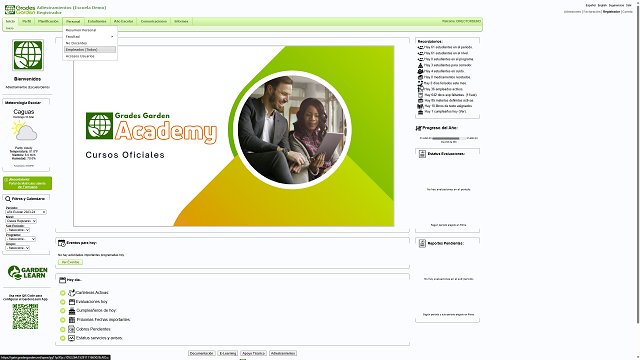Click the Garden Learn QR code
The height and width of the screenshot is (360, 640).
click(x=25, y=316)
